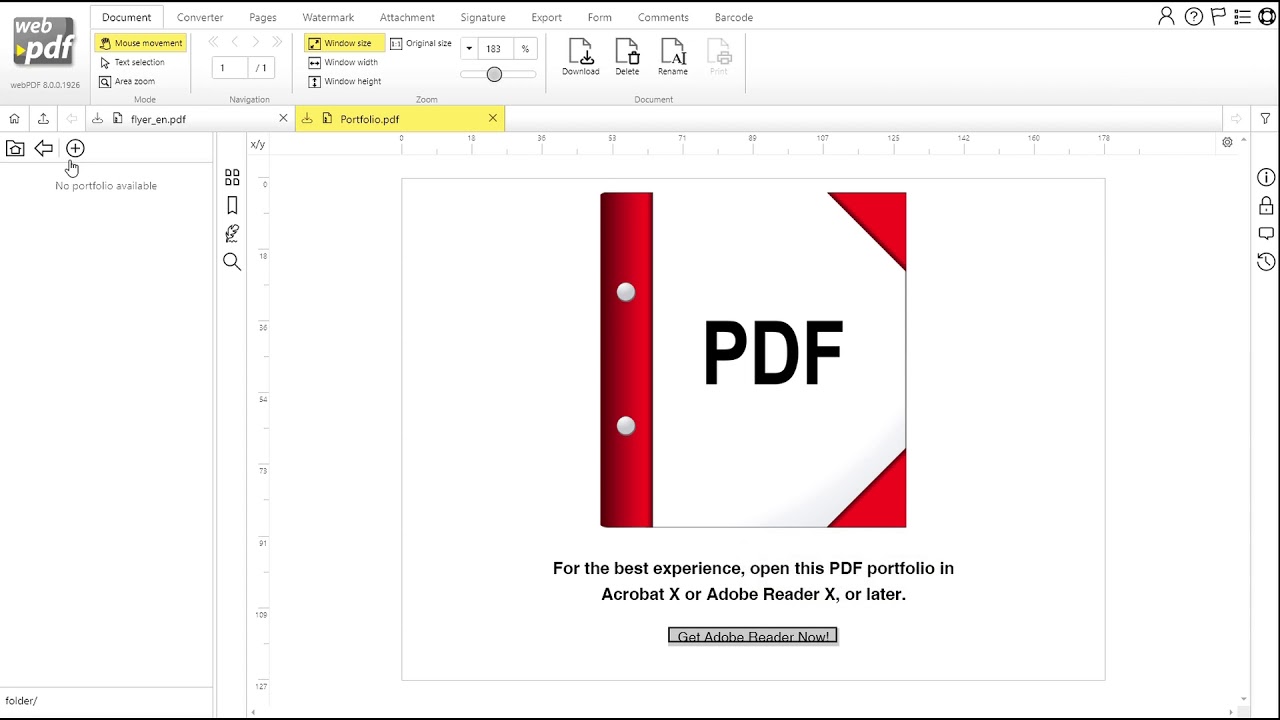Screen dimensions: 1280x720
Task: Fit page to Window width
Action: pyautogui.click(x=344, y=62)
